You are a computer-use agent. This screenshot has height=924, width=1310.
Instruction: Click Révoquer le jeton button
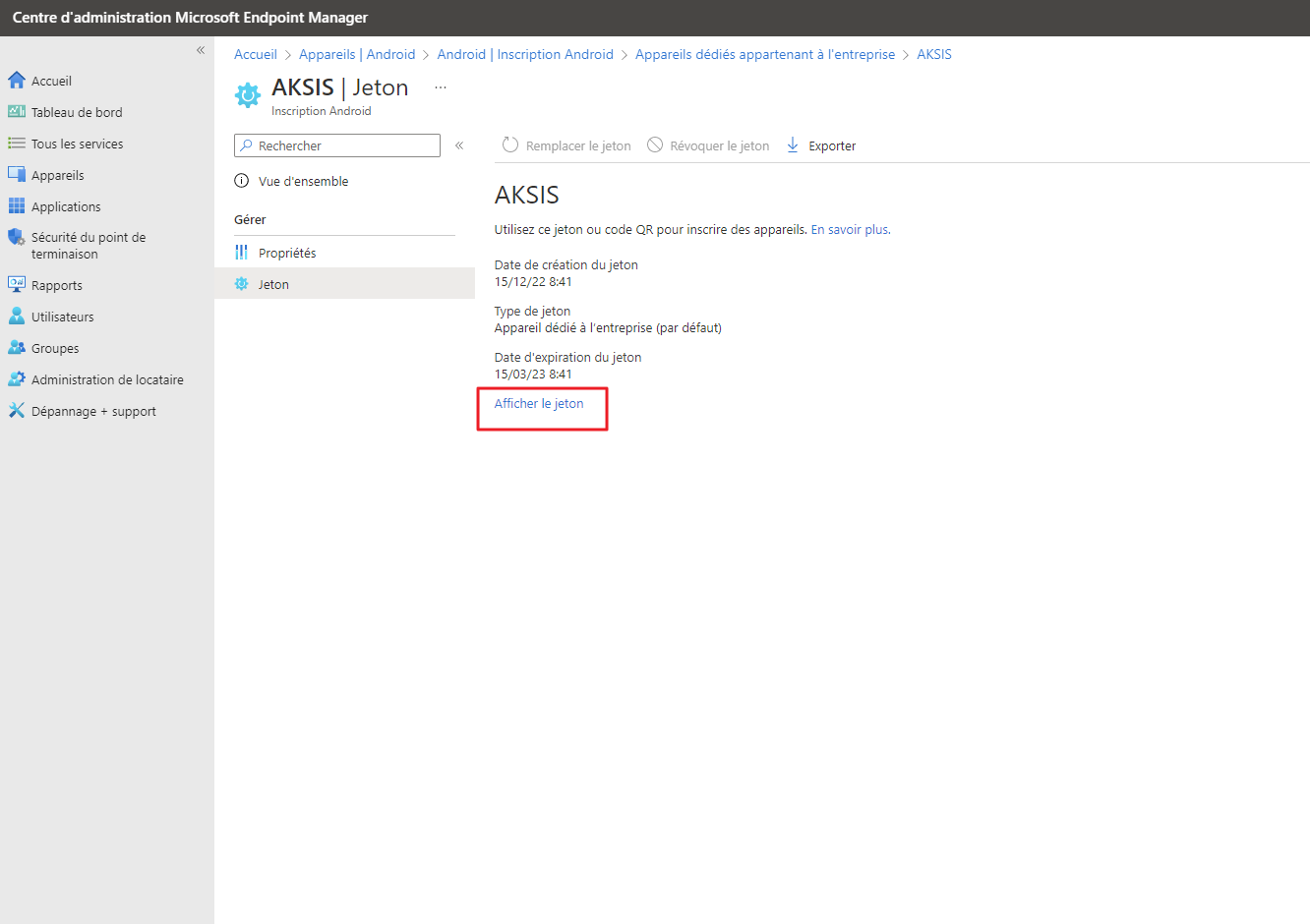pyautogui.click(x=708, y=145)
